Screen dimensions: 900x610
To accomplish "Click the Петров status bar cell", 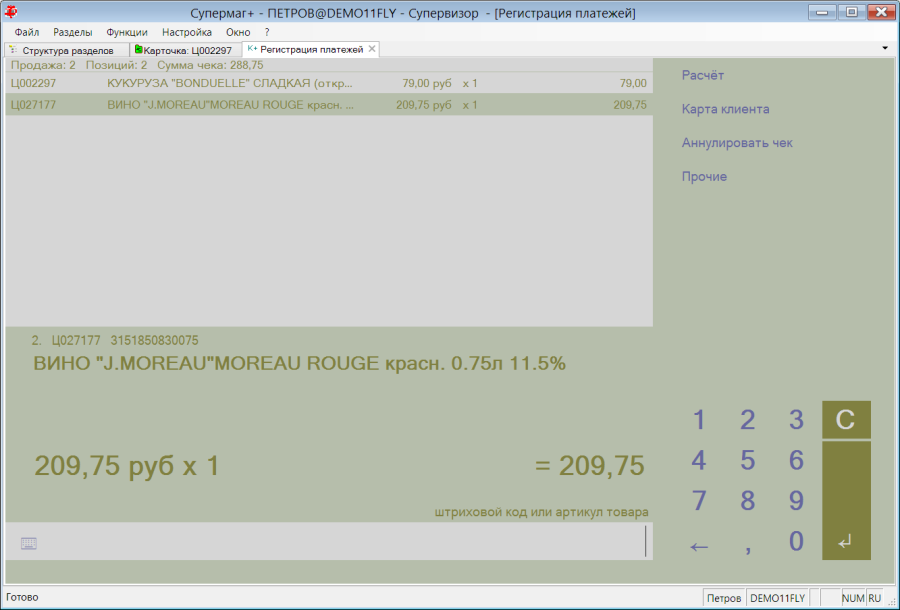I will 724,598.
